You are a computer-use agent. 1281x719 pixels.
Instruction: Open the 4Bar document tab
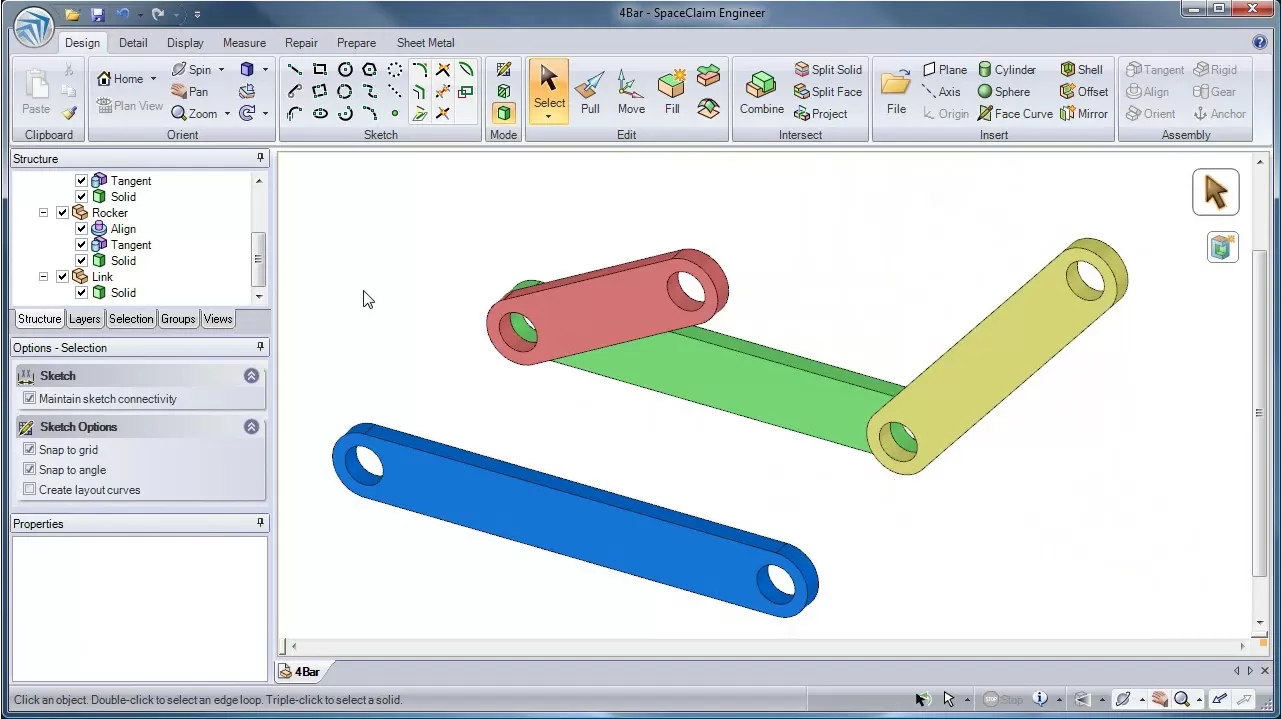click(300, 671)
